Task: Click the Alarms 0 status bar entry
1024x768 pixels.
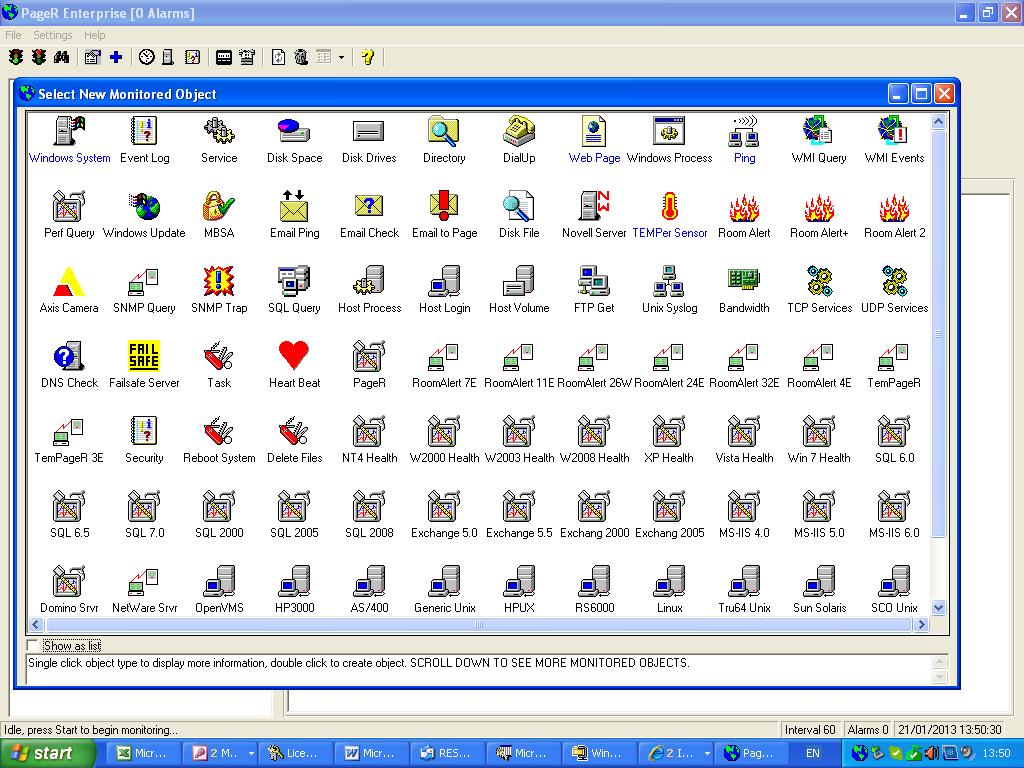Action: [867, 729]
